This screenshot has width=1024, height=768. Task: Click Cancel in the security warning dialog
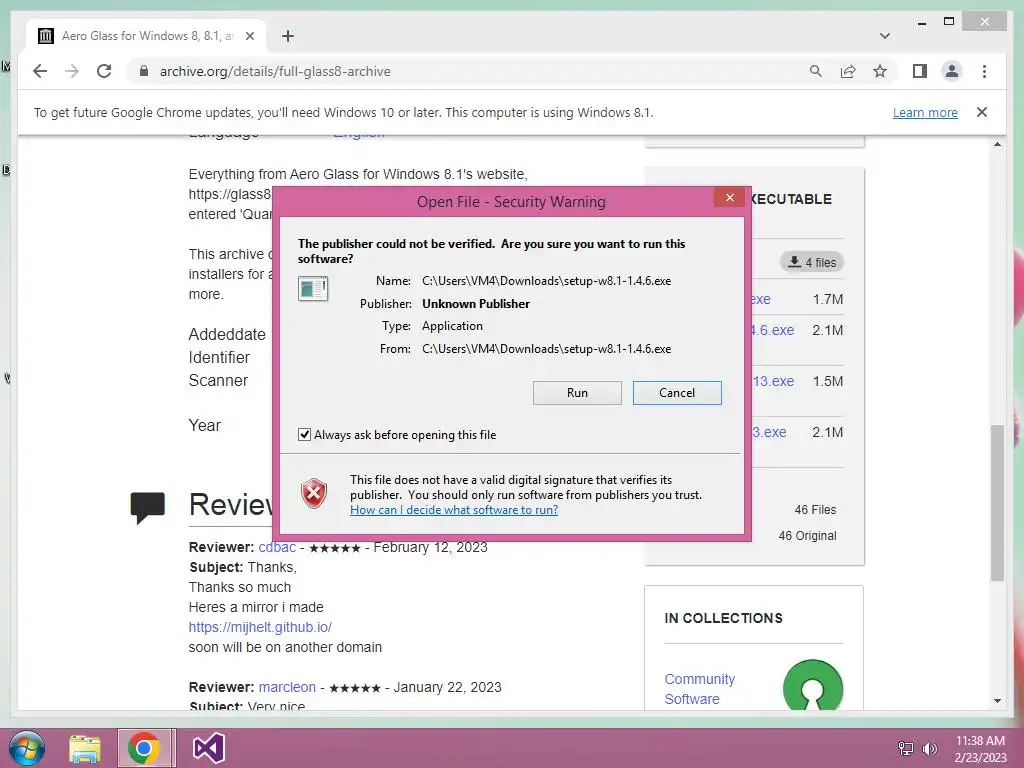pyautogui.click(x=677, y=392)
